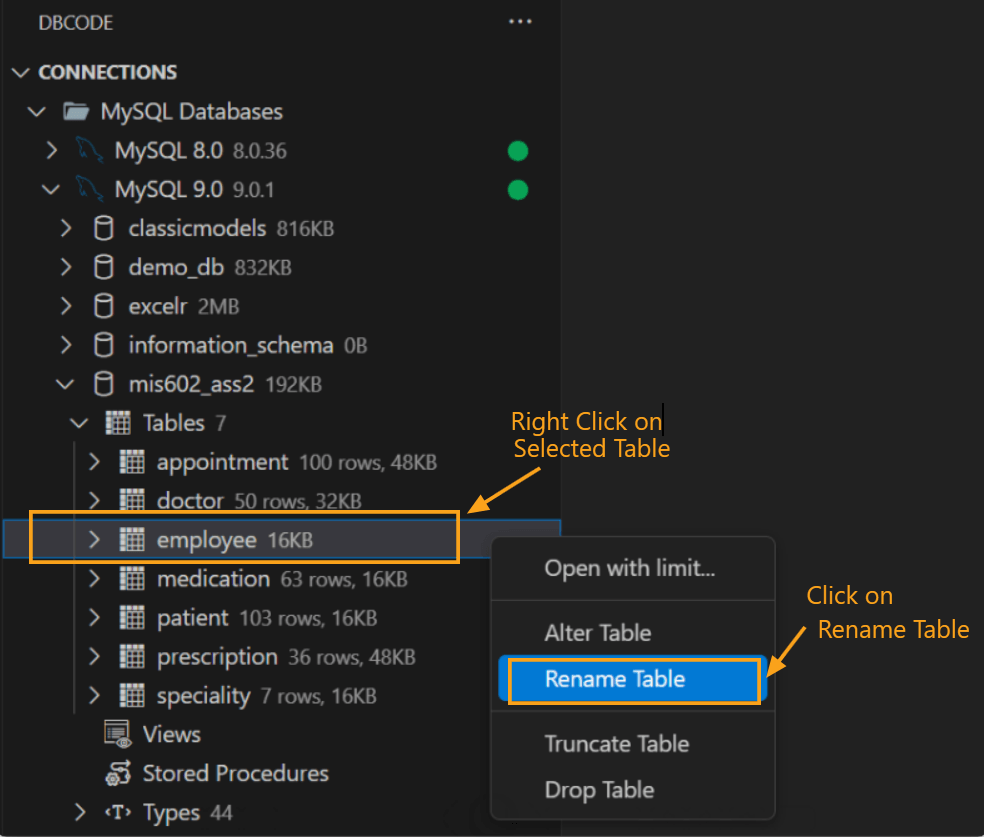Screen dimensions: 984x837
Task: Click the green connection indicator for MySQL 9.0
Action: click(518, 189)
